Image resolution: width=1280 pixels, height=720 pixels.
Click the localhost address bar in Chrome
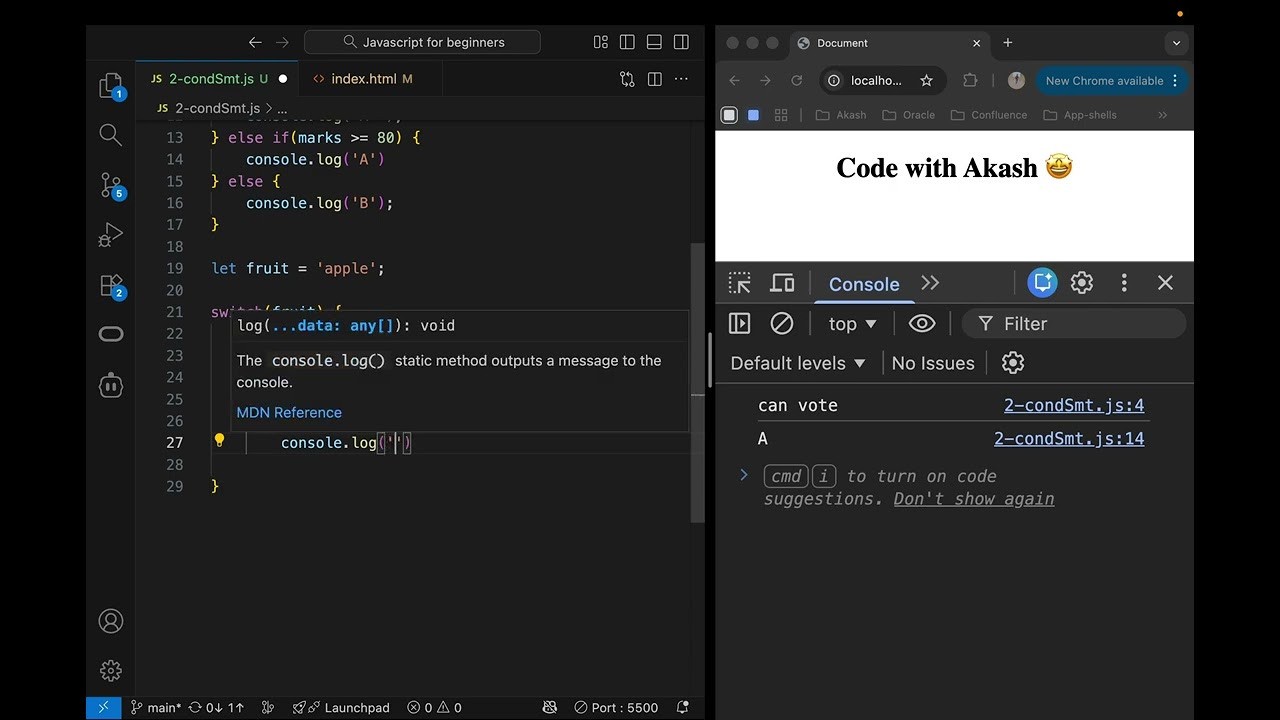pos(876,81)
